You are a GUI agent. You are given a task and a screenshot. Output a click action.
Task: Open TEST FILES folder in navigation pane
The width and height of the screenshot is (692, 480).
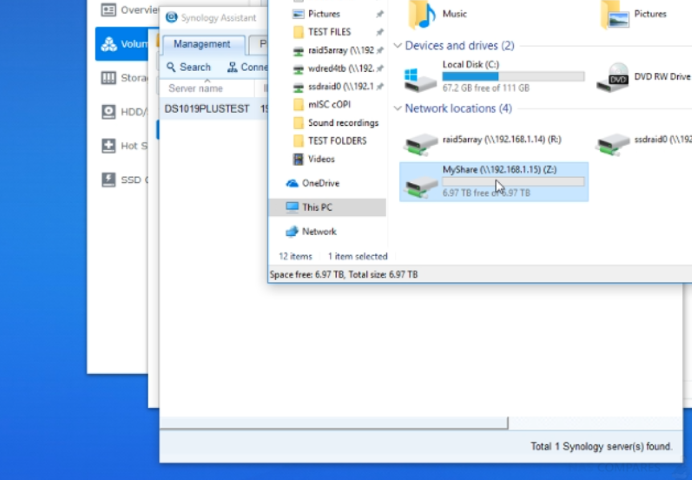[329, 32]
